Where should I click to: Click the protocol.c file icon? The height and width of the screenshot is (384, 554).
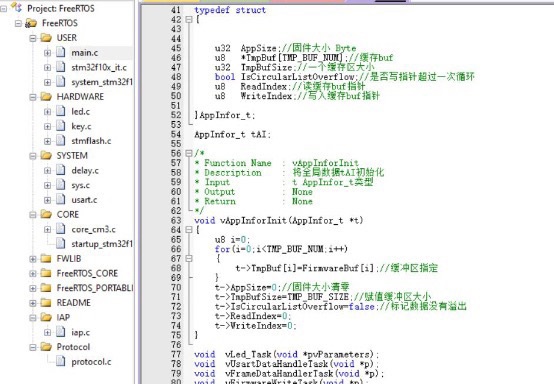point(61,361)
